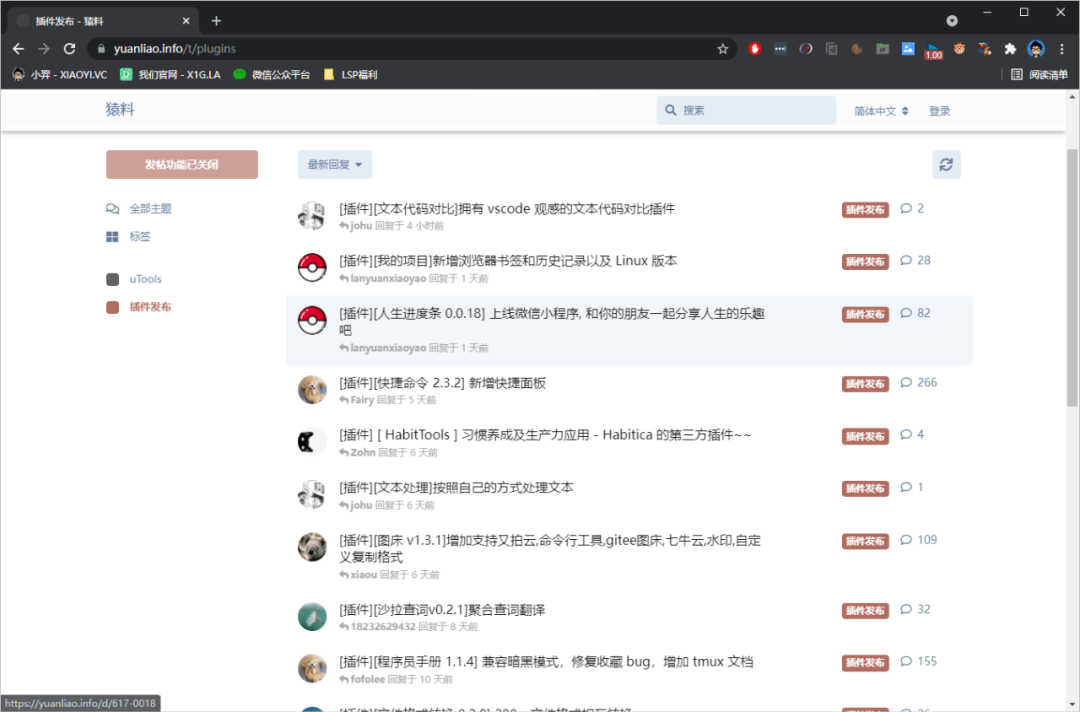Open the HabitTools 习惯养成 post
The height and width of the screenshot is (712, 1080).
coord(545,434)
